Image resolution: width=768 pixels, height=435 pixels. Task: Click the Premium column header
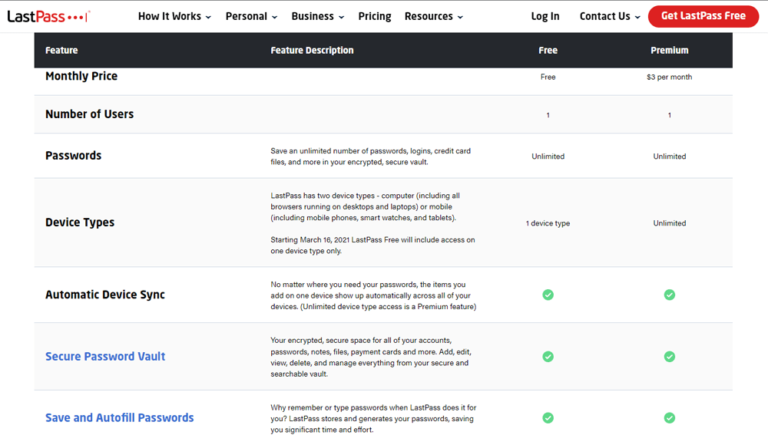pos(669,50)
